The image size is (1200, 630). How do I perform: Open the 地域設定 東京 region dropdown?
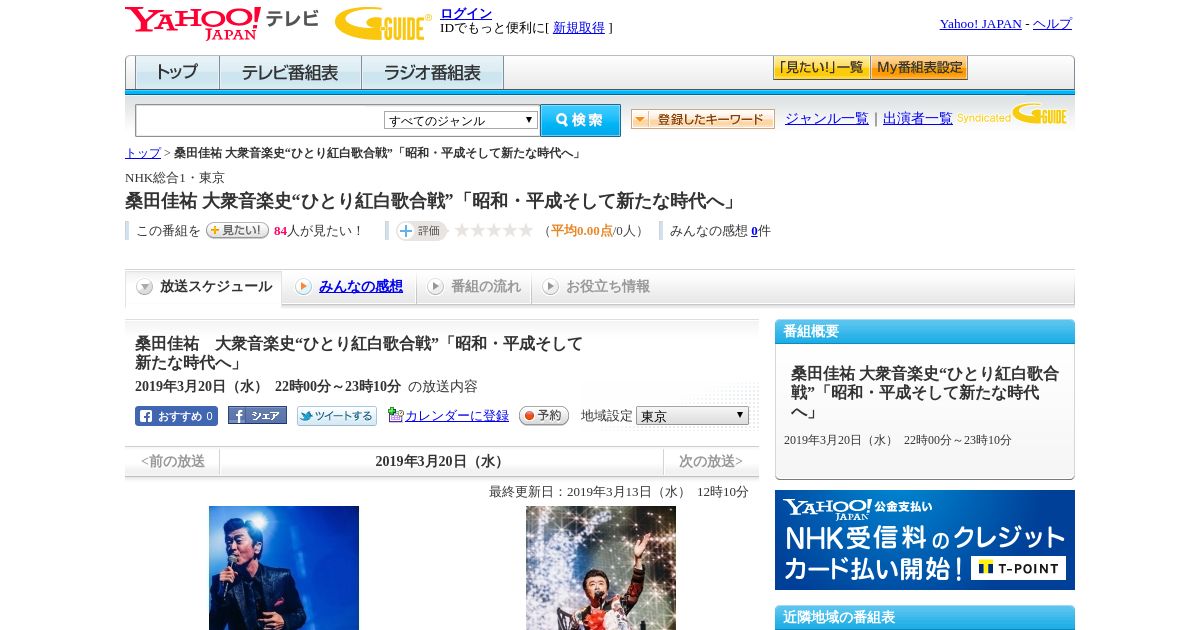pos(692,415)
